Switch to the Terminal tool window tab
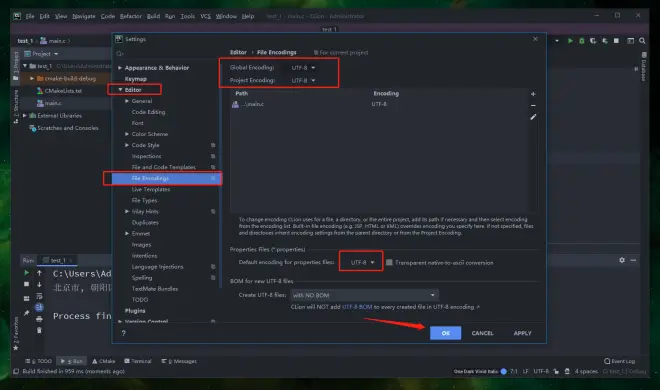This screenshot has width=660, height=390. [x=138, y=361]
